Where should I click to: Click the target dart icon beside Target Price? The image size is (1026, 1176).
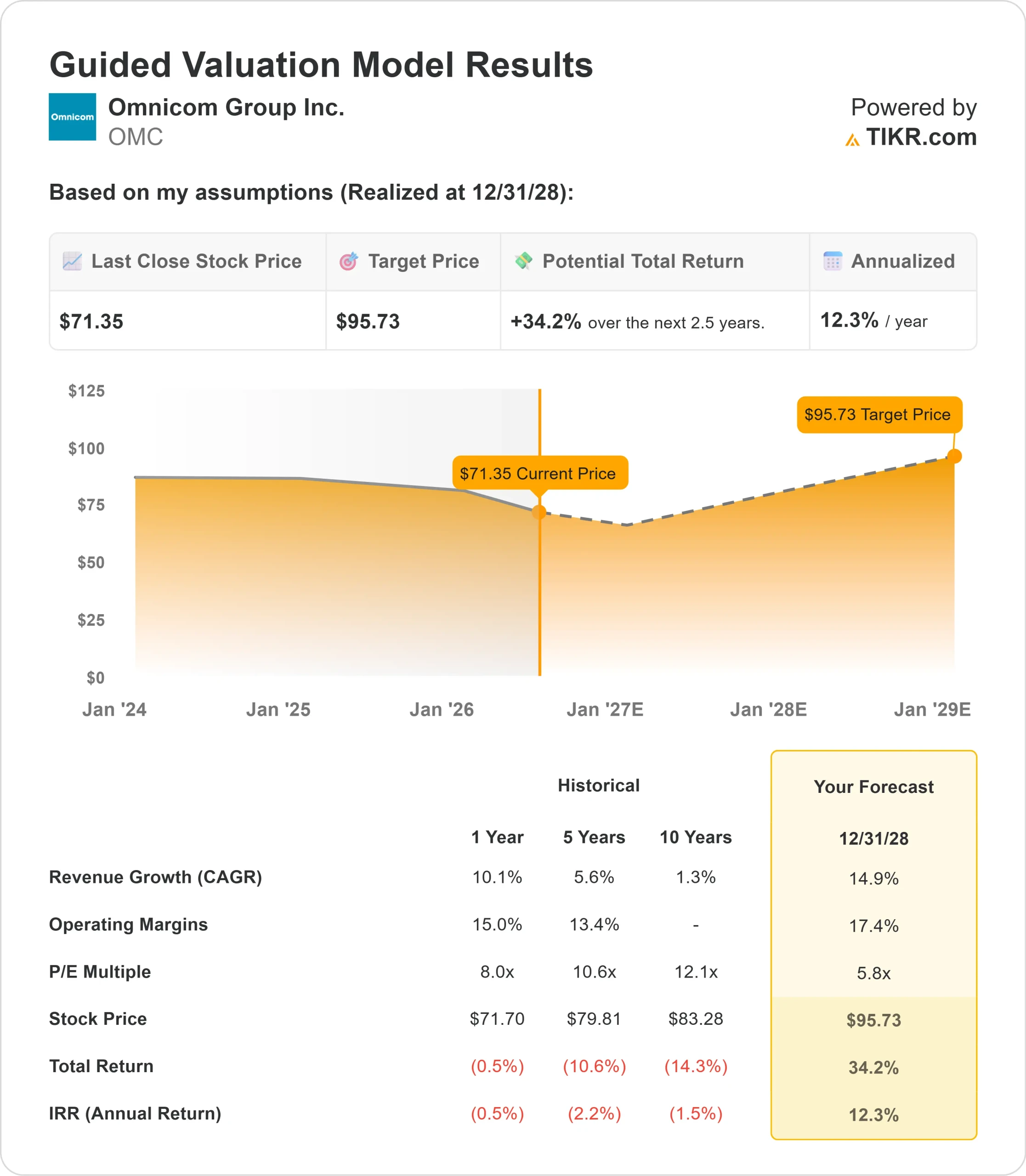coord(349,261)
